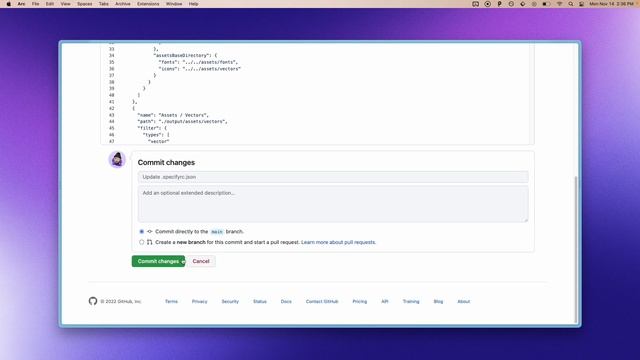This screenshot has height=360, width=640.
Task: Open the Archive menu
Action: click(122, 4)
